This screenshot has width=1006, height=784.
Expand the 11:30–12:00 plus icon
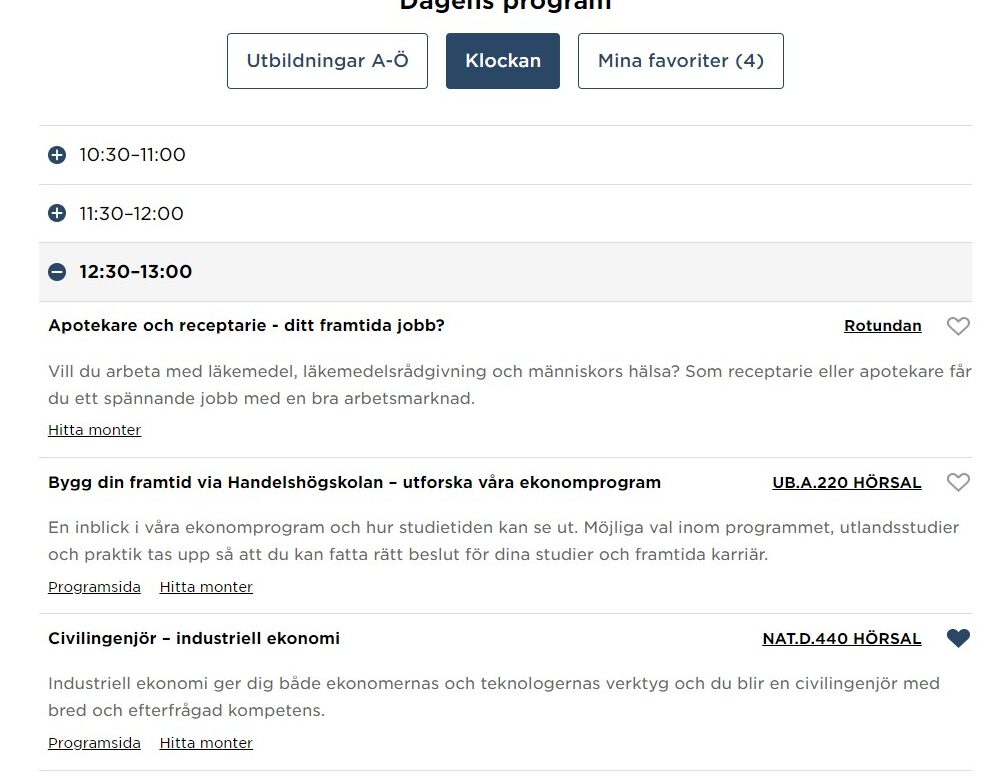coord(57,213)
